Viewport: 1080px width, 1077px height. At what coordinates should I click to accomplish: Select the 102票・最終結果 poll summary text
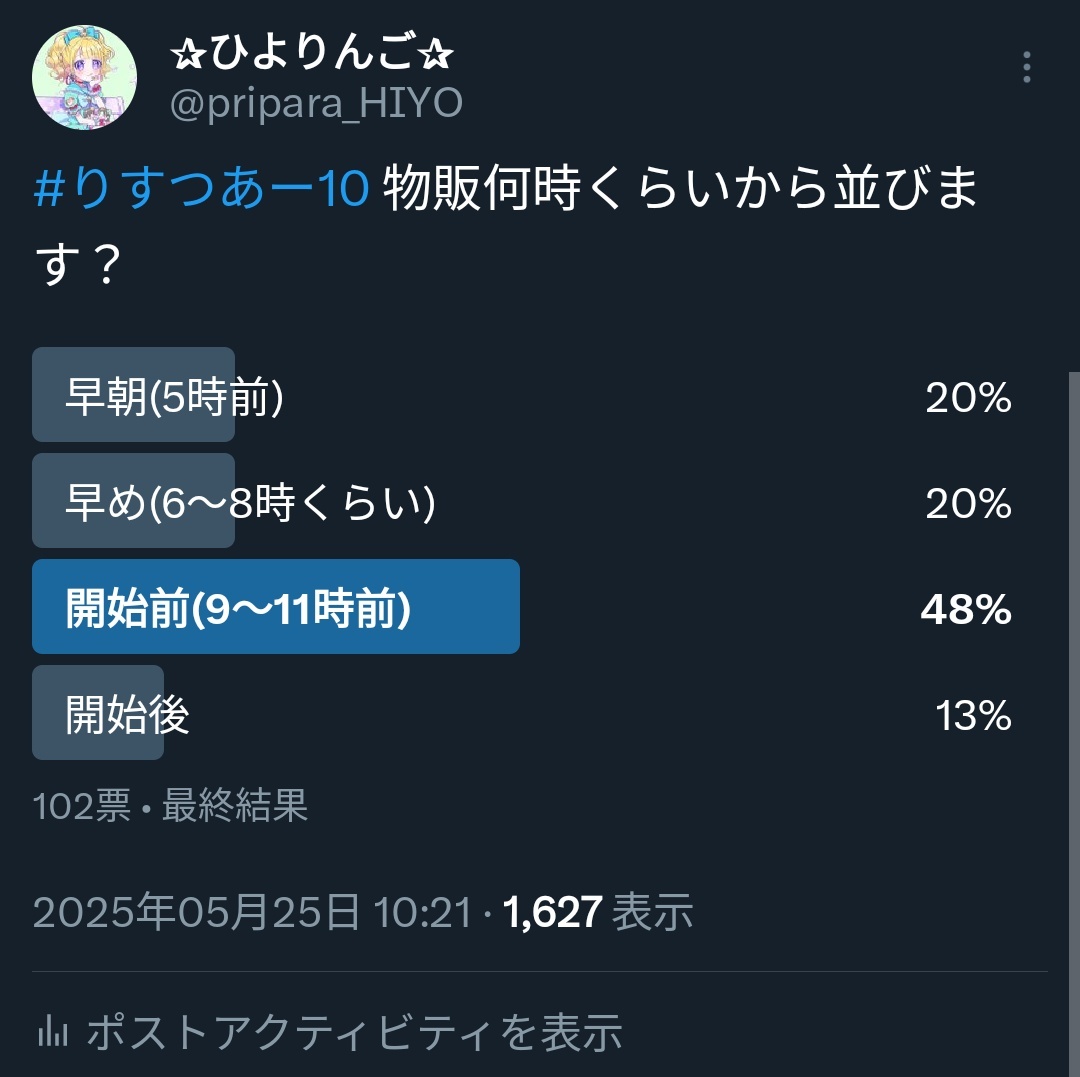(x=170, y=804)
